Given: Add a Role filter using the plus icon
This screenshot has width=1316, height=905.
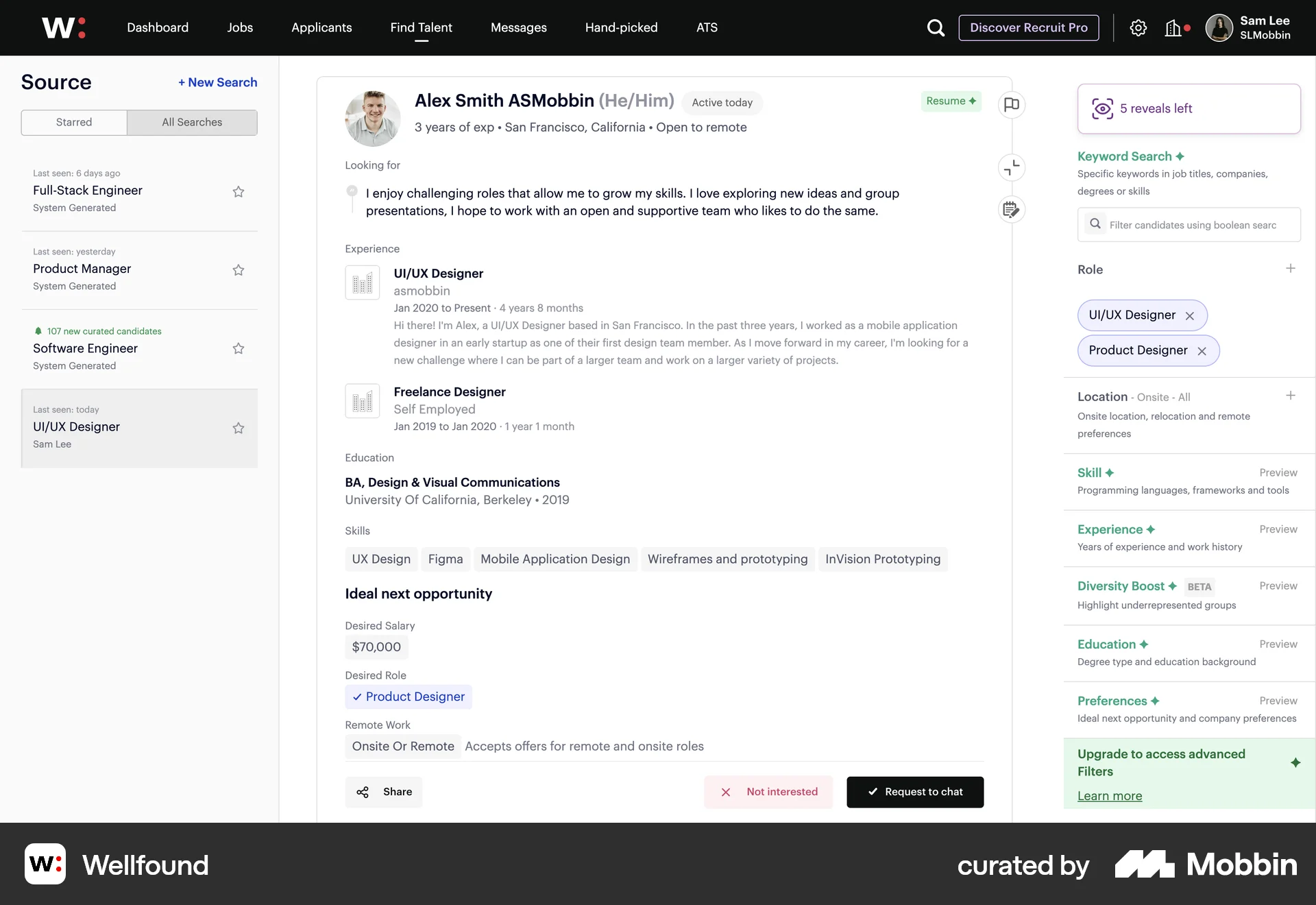Looking at the screenshot, I should click(x=1291, y=269).
